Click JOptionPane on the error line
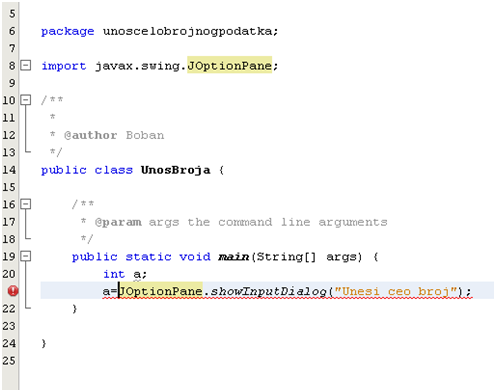496x392 pixels. click(x=161, y=291)
